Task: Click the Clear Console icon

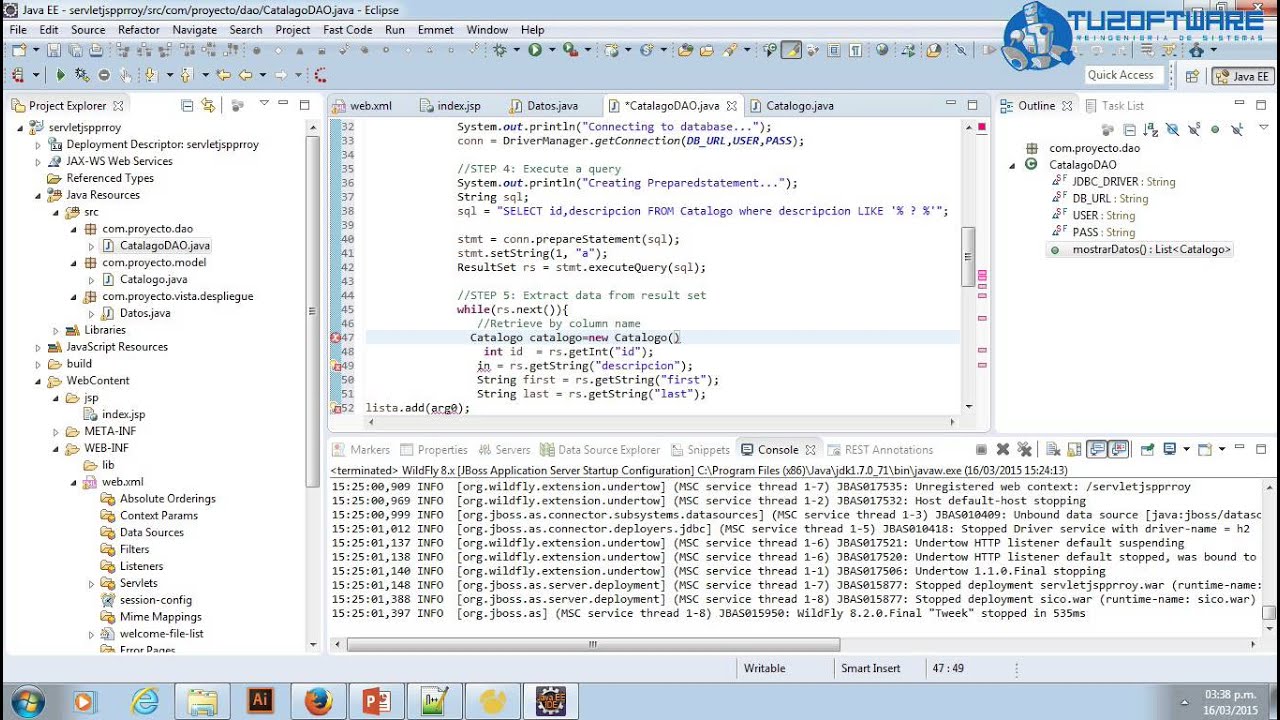Action: click(x=1053, y=450)
